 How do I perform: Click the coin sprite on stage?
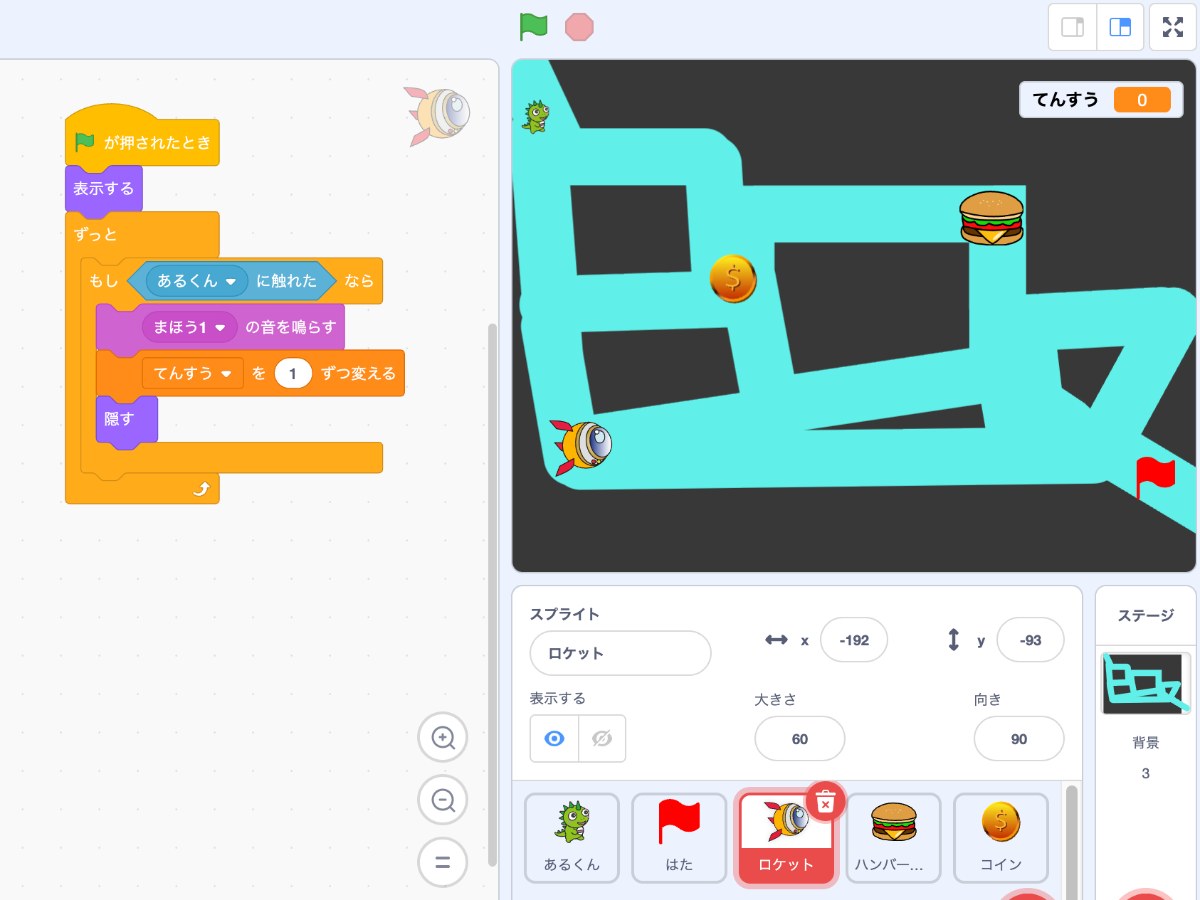click(x=733, y=279)
